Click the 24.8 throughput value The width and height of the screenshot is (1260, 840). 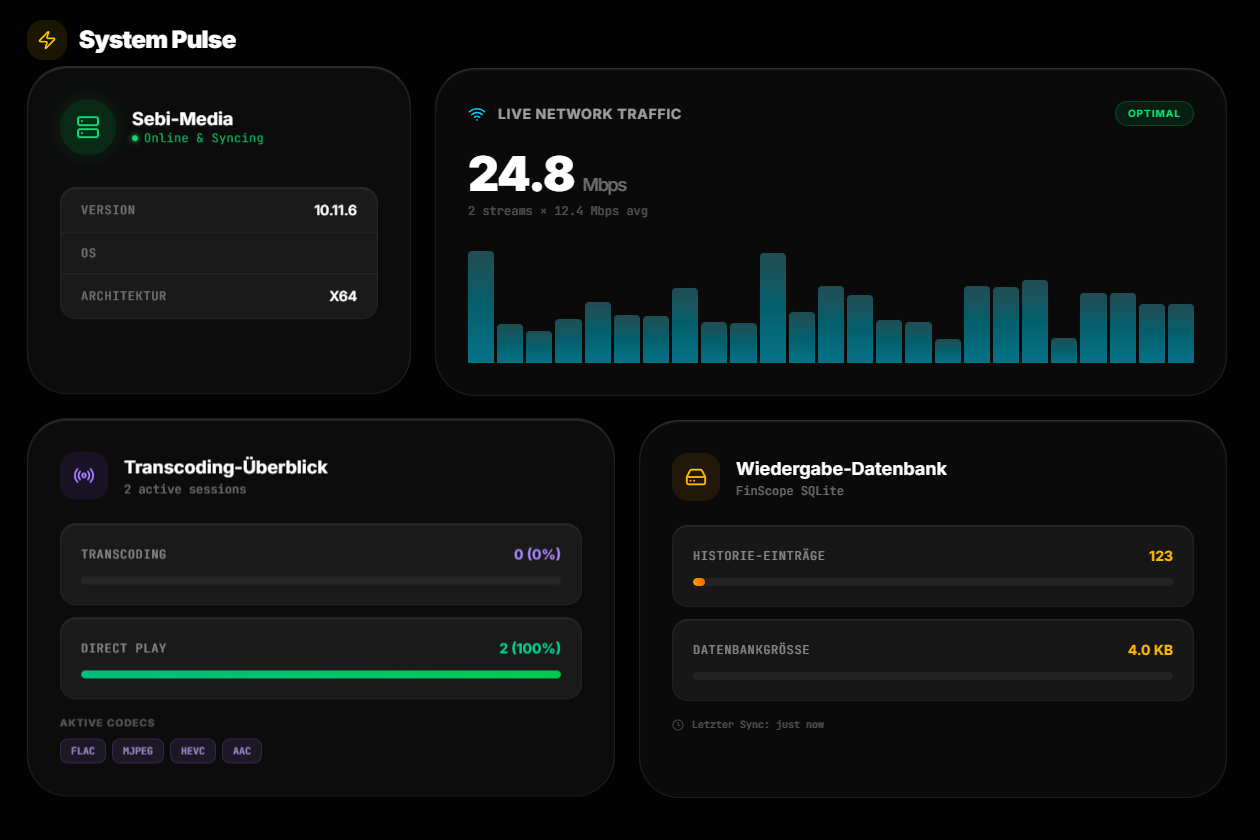(x=521, y=173)
